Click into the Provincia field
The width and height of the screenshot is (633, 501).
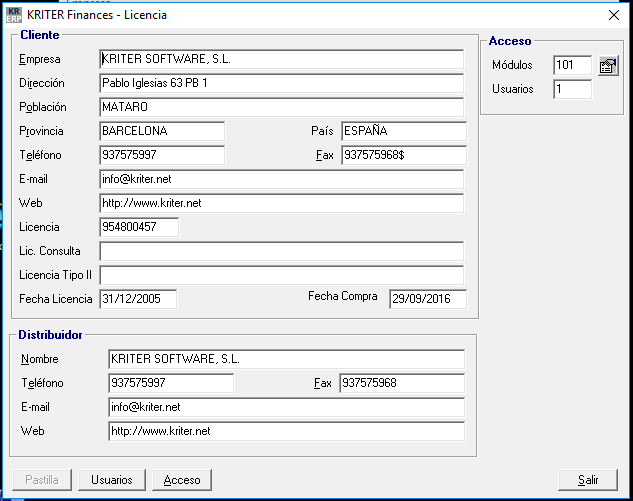click(x=162, y=131)
